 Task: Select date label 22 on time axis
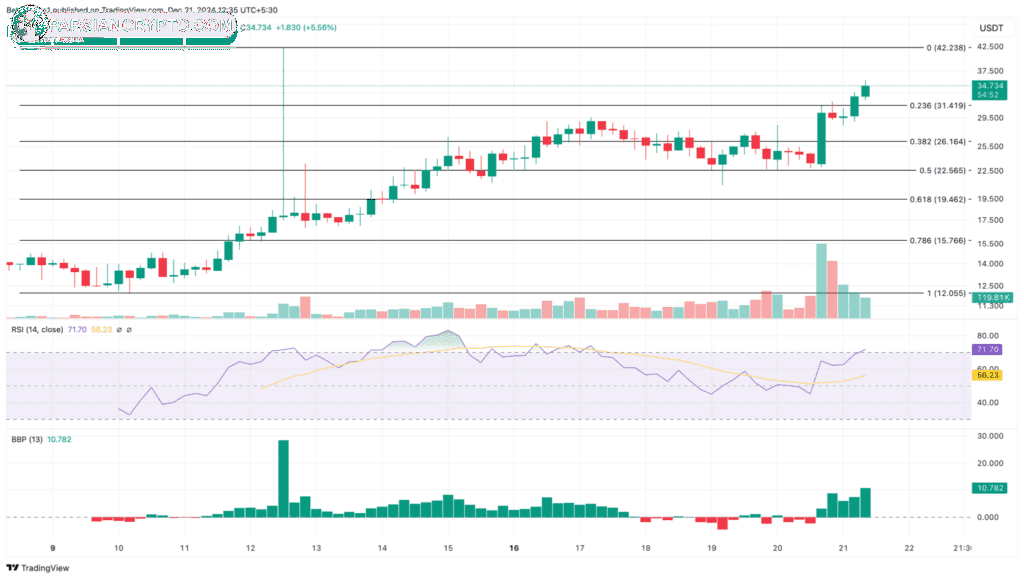(909, 548)
